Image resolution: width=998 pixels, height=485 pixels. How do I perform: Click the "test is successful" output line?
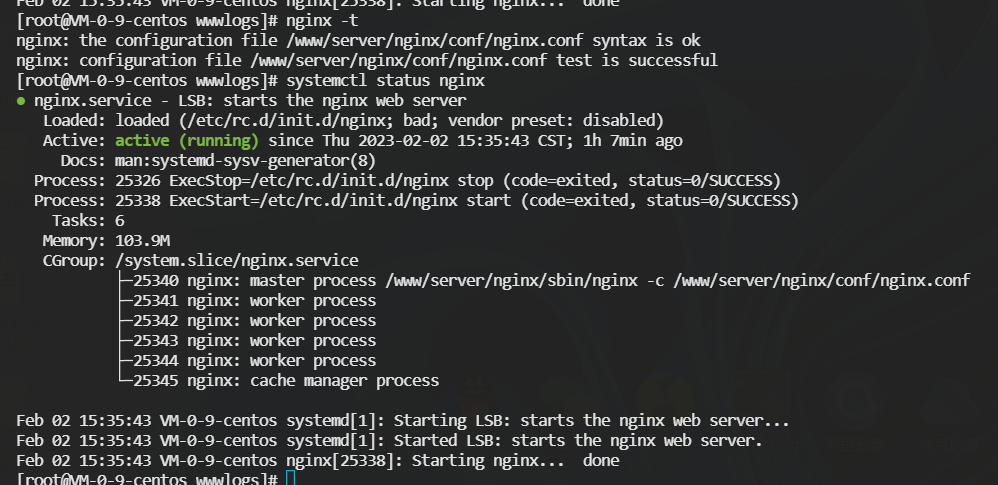pyautogui.click(x=367, y=60)
